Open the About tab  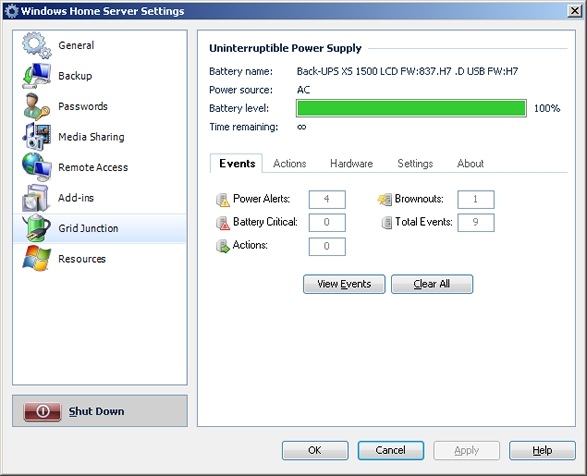tap(470, 164)
